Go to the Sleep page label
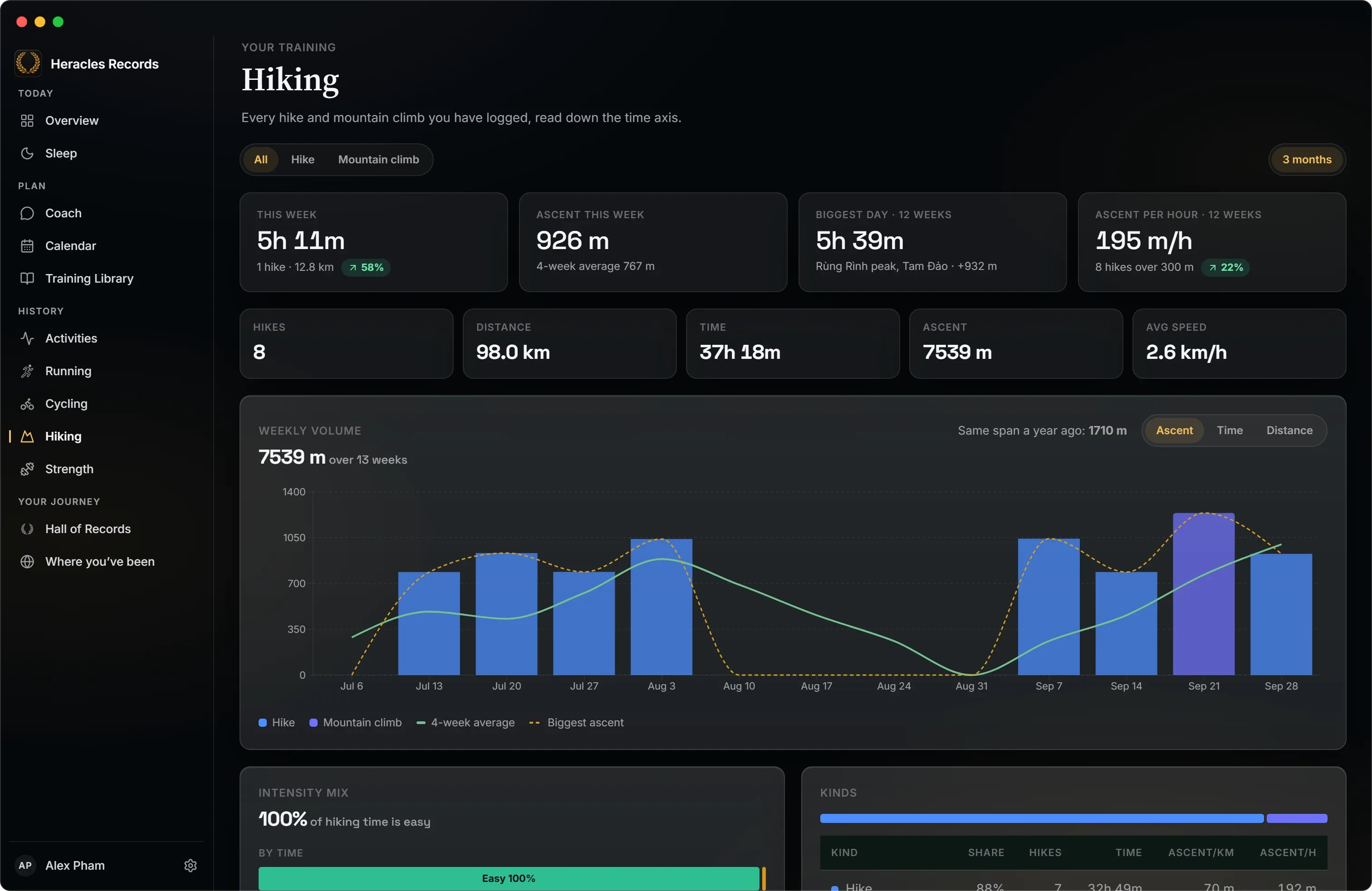Viewport: 1372px width, 891px height. pyautogui.click(x=61, y=153)
